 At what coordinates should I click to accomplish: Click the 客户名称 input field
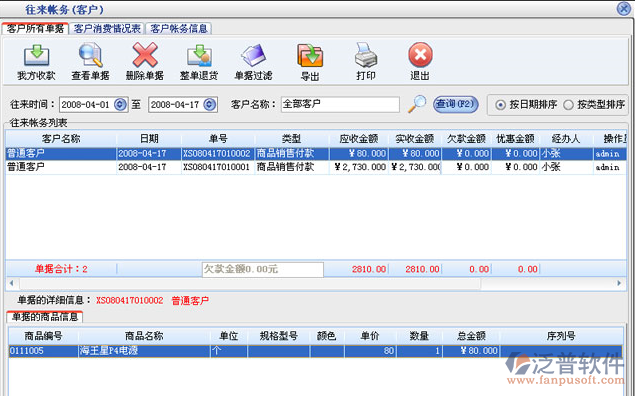click(x=340, y=104)
